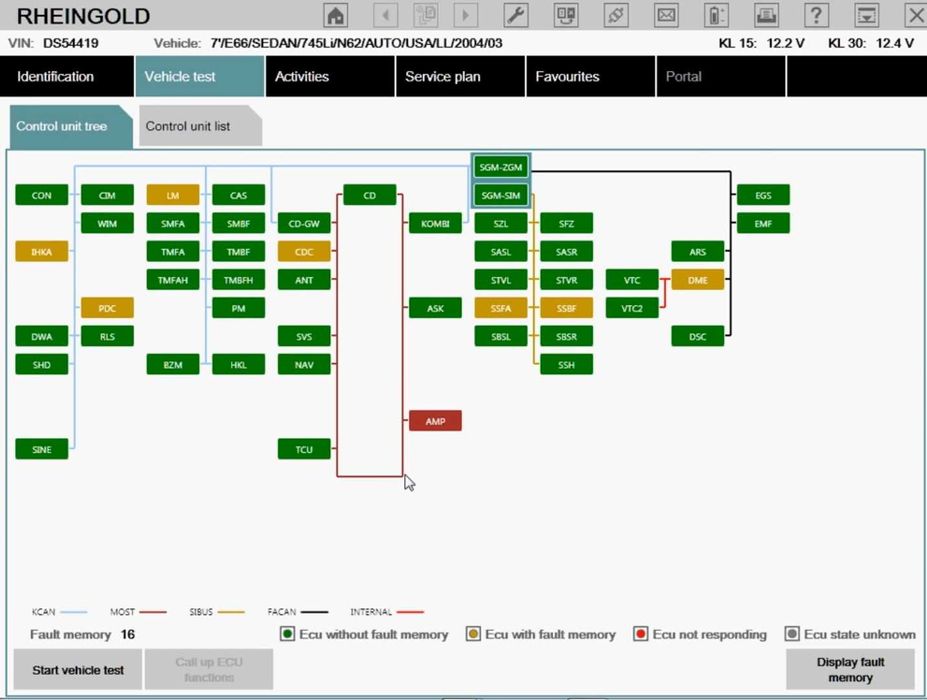Select the CDC control unit
The image size is (927, 700).
pos(304,251)
